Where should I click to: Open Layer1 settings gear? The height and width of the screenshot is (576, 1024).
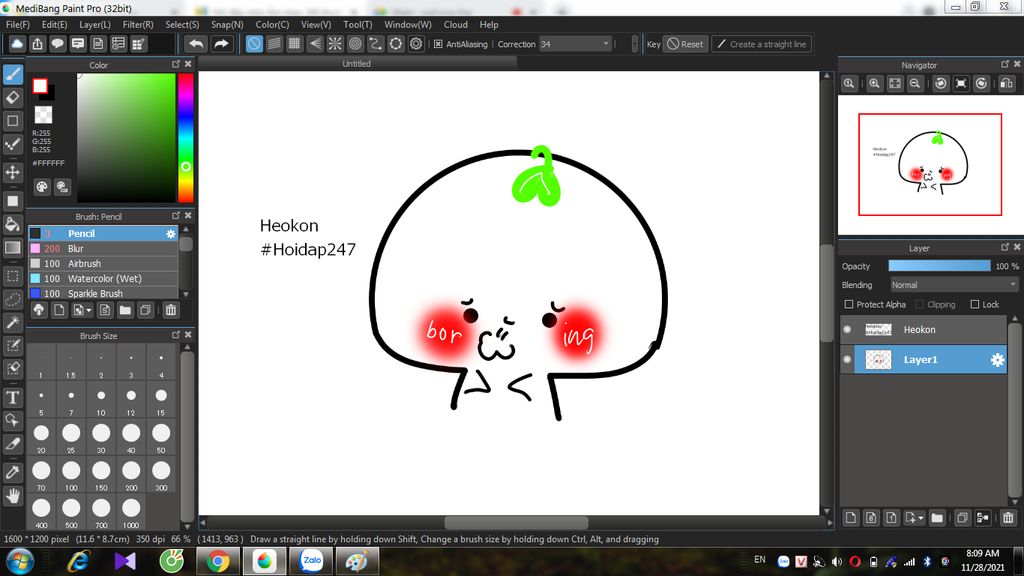point(997,360)
